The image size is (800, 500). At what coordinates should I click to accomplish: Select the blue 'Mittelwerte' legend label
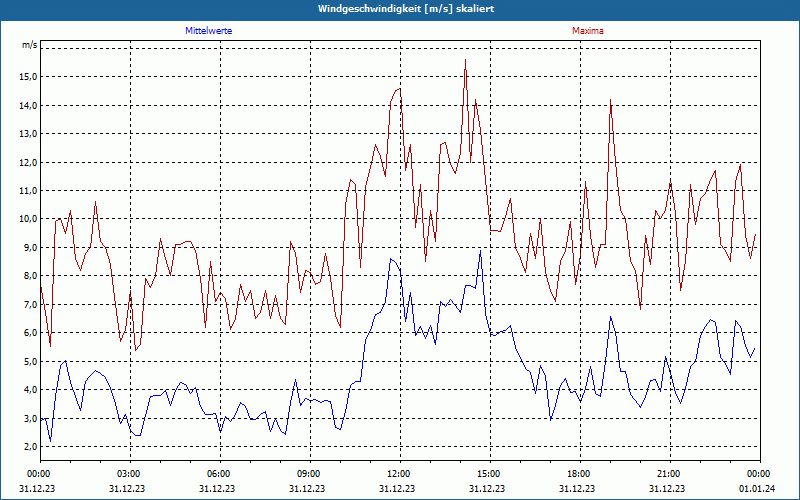pyautogui.click(x=209, y=31)
